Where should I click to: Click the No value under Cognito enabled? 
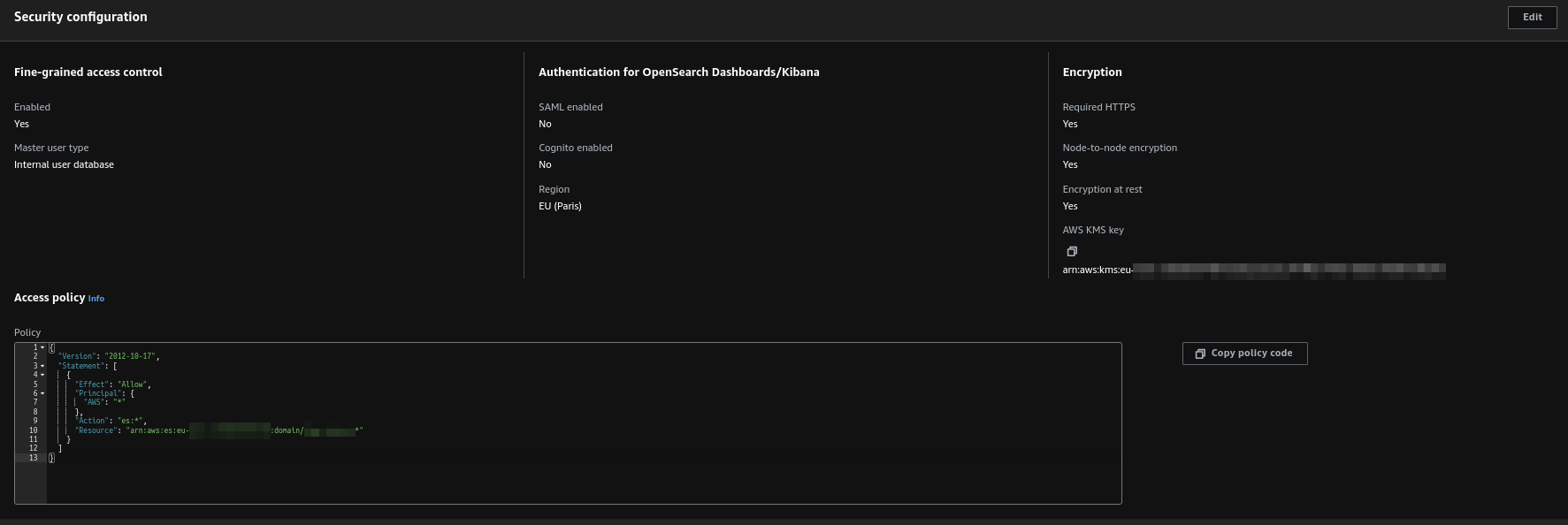[x=545, y=164]
